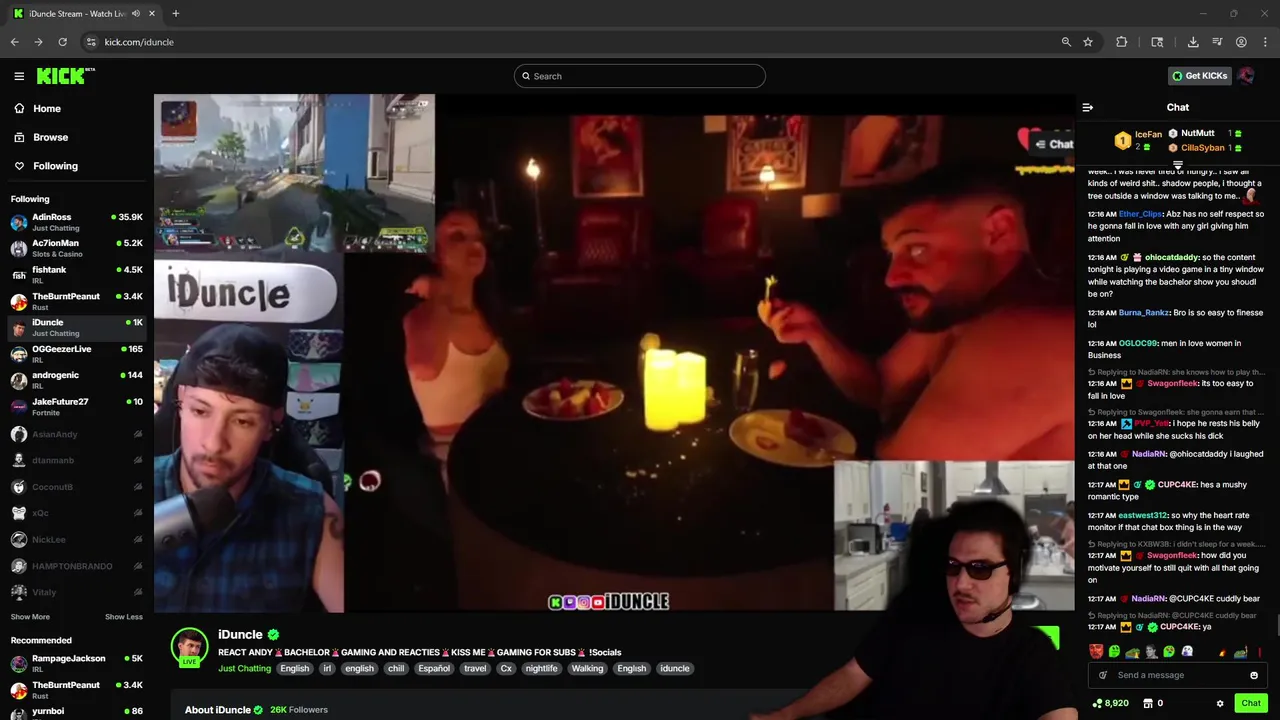Focus the Kick search box
Image resolution: width=1280 pixels, height=720 pixels.
pyautogui.click(x=640, y=76)
